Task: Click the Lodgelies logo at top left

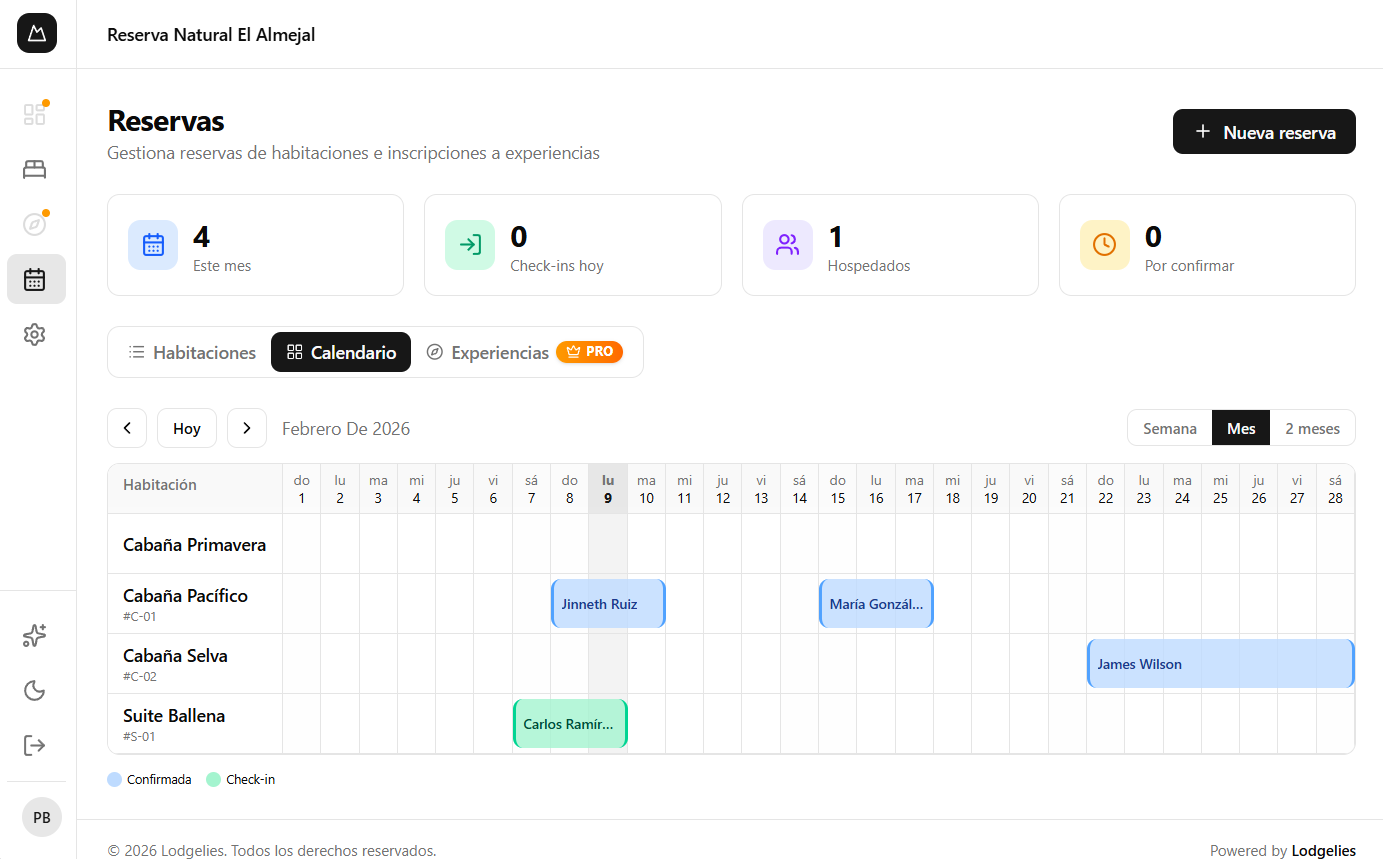Action: pos(36,33)
